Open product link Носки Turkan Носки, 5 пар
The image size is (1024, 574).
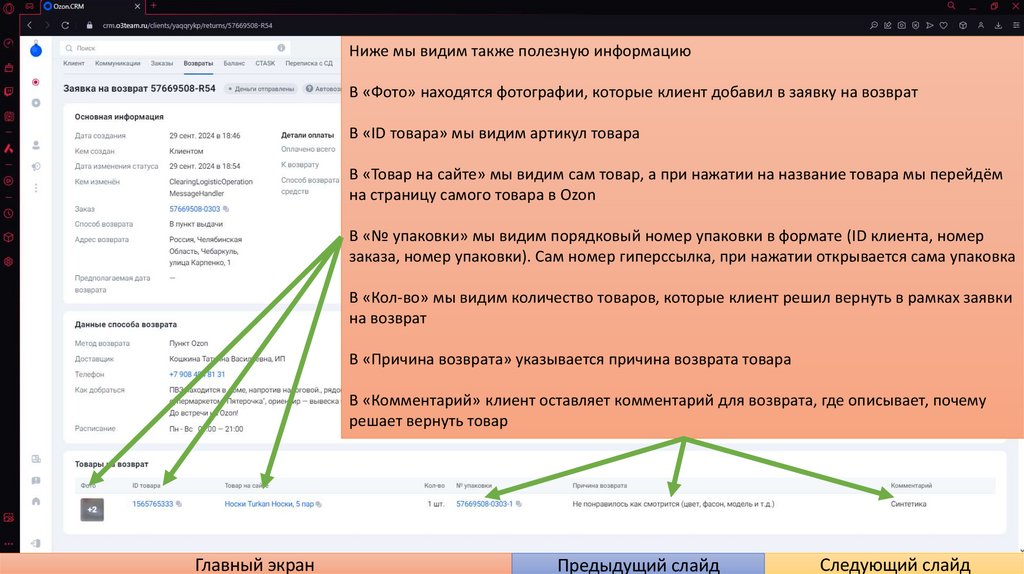[269, 504]
